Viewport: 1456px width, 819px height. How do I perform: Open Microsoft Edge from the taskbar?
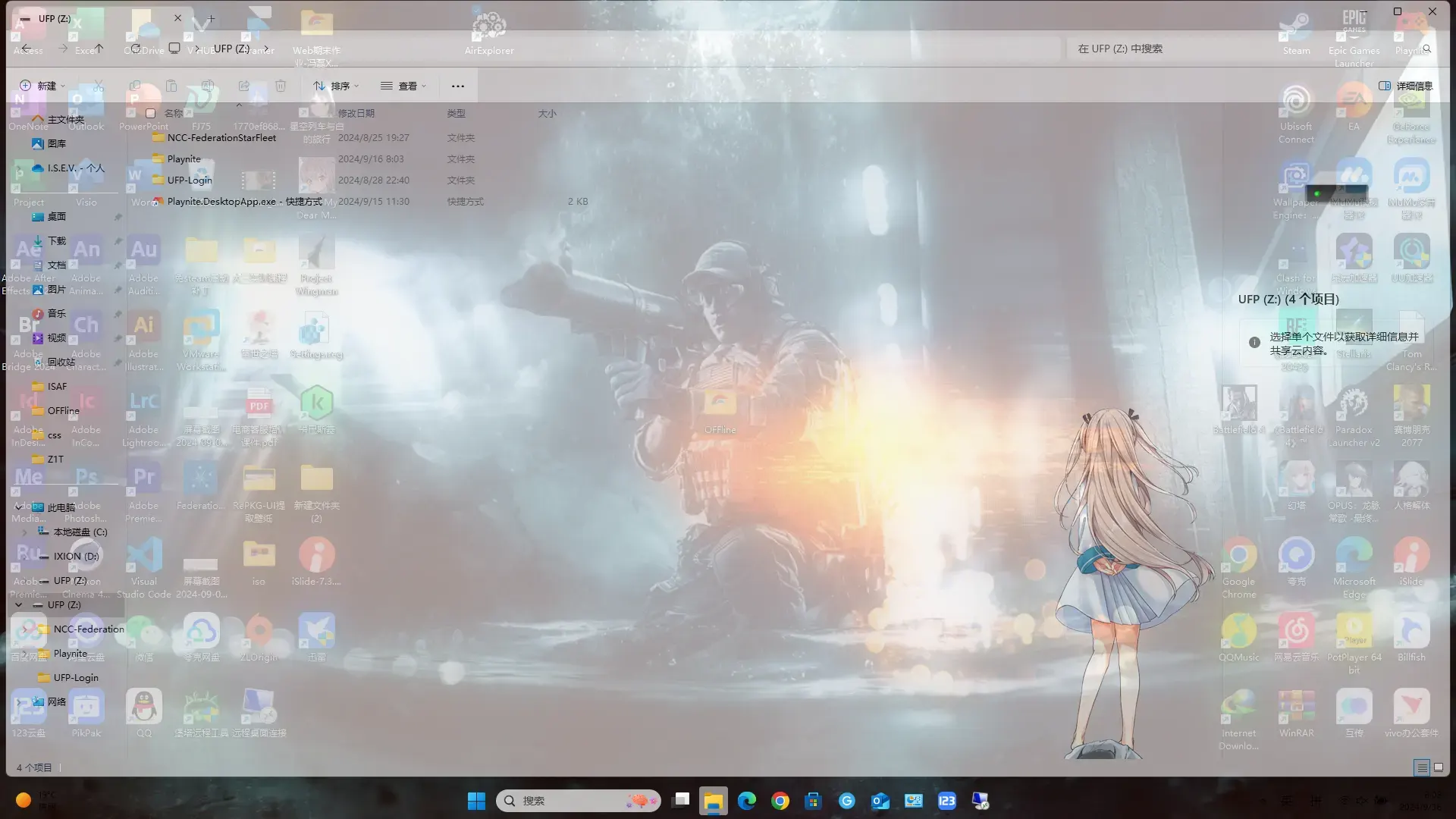(x=746, y=801)
